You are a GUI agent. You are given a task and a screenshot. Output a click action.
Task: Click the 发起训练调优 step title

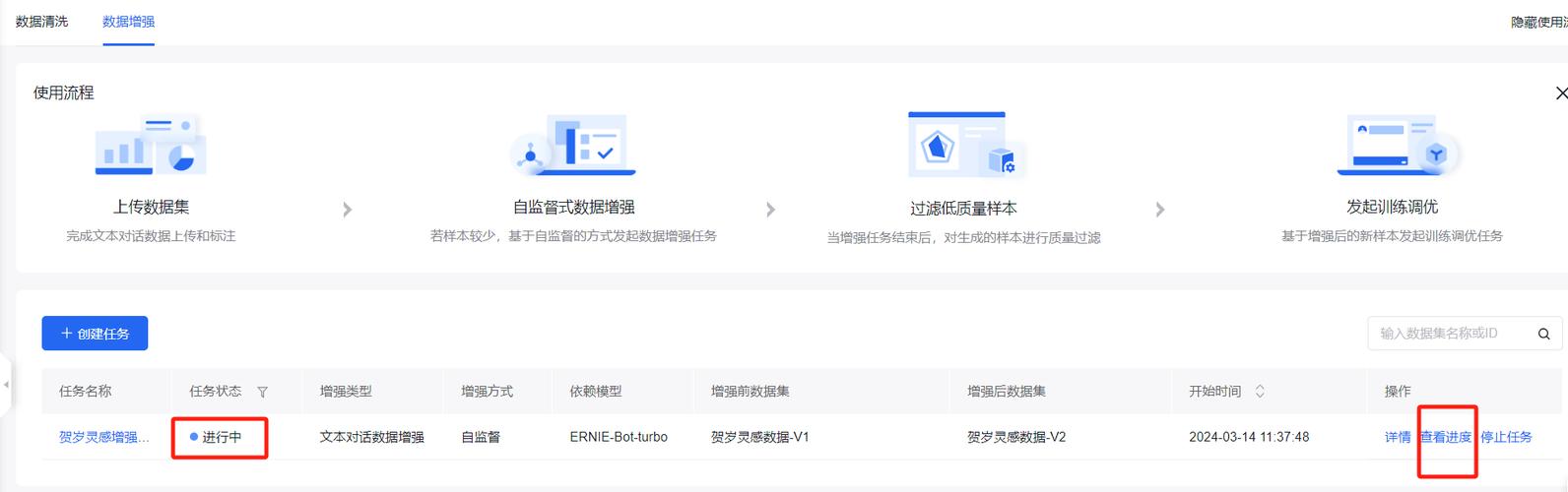(1392, 207)
